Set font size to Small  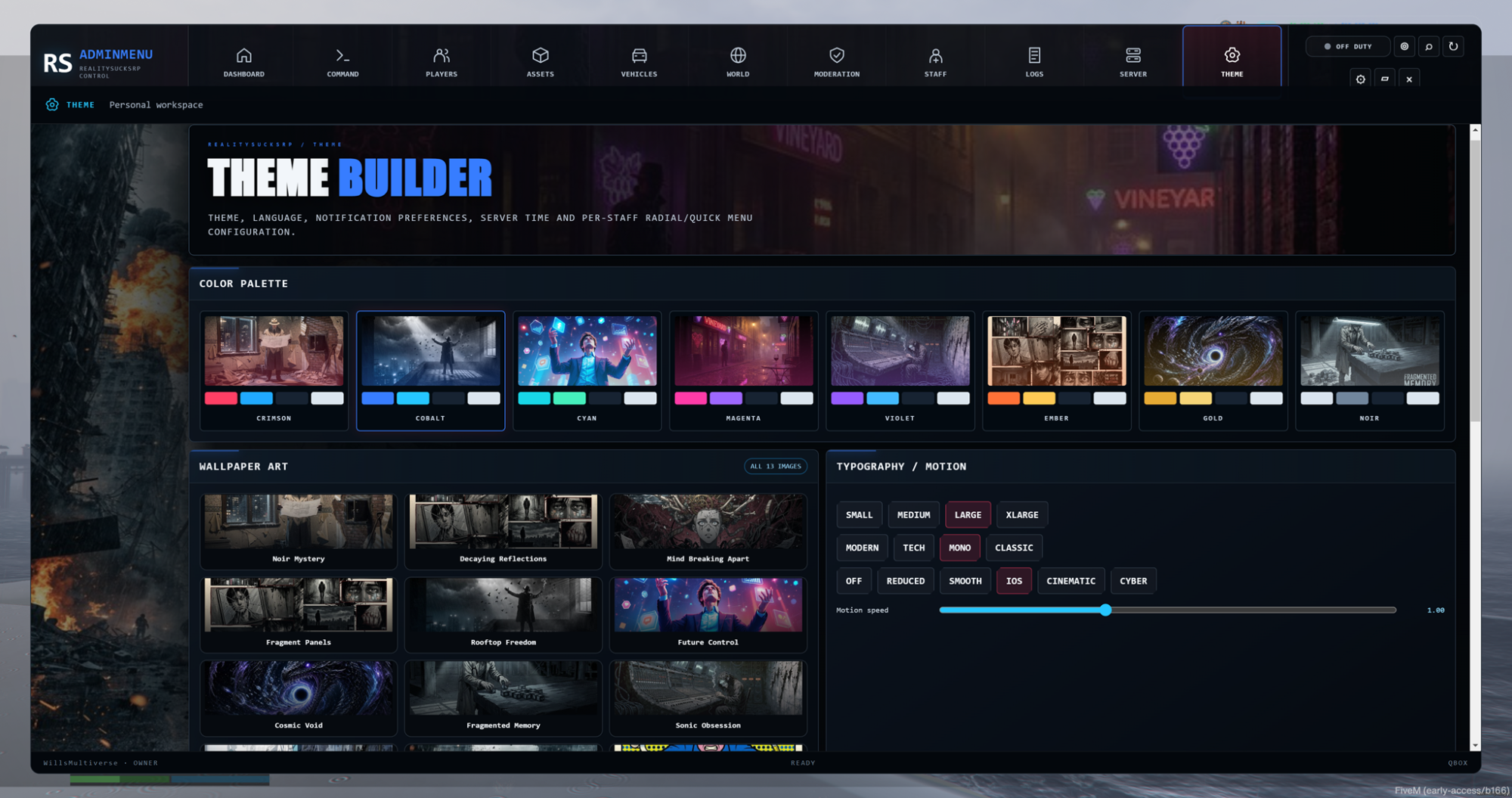point(859,514)
